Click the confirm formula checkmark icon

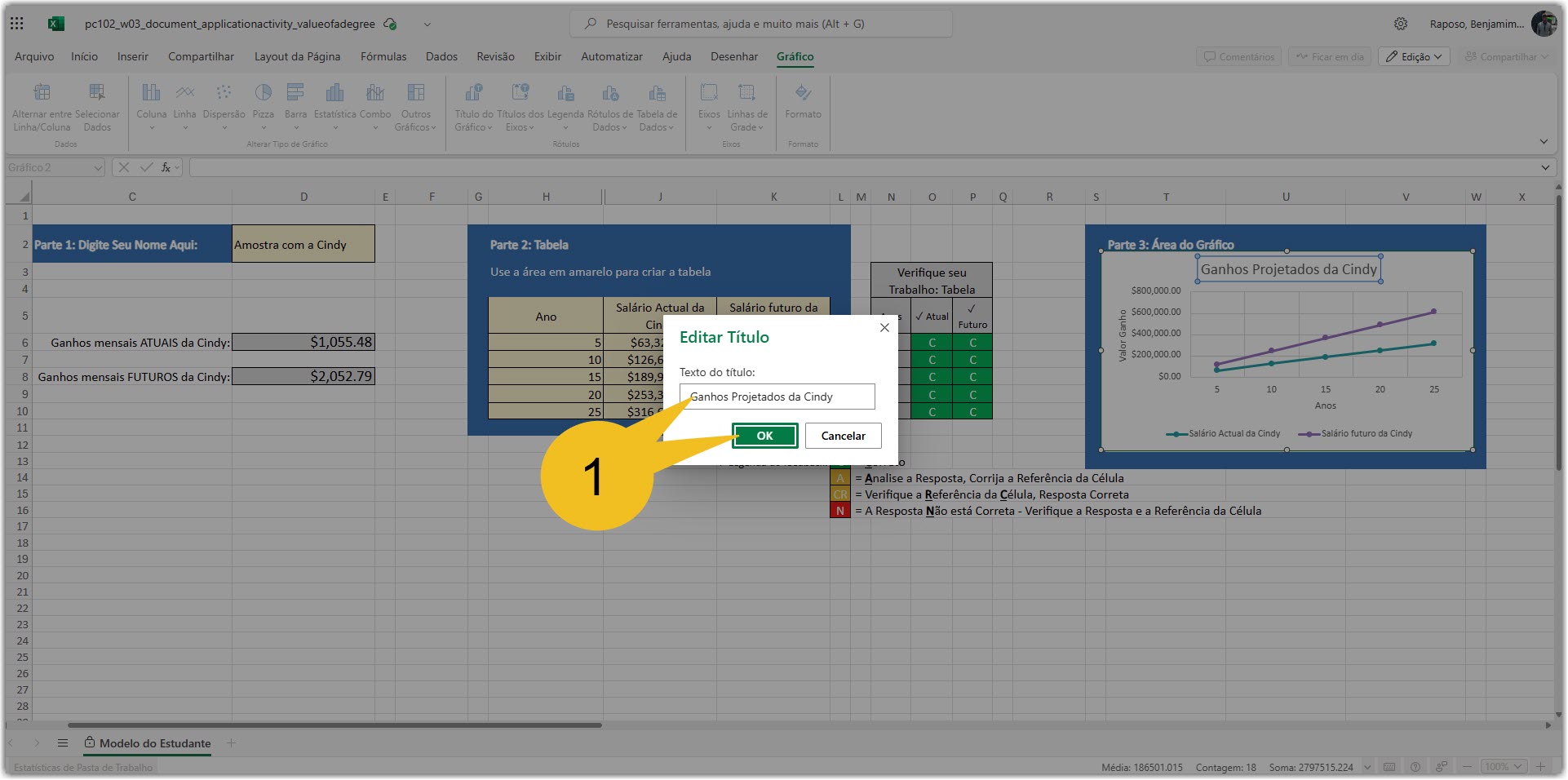[x=147, y=167]
